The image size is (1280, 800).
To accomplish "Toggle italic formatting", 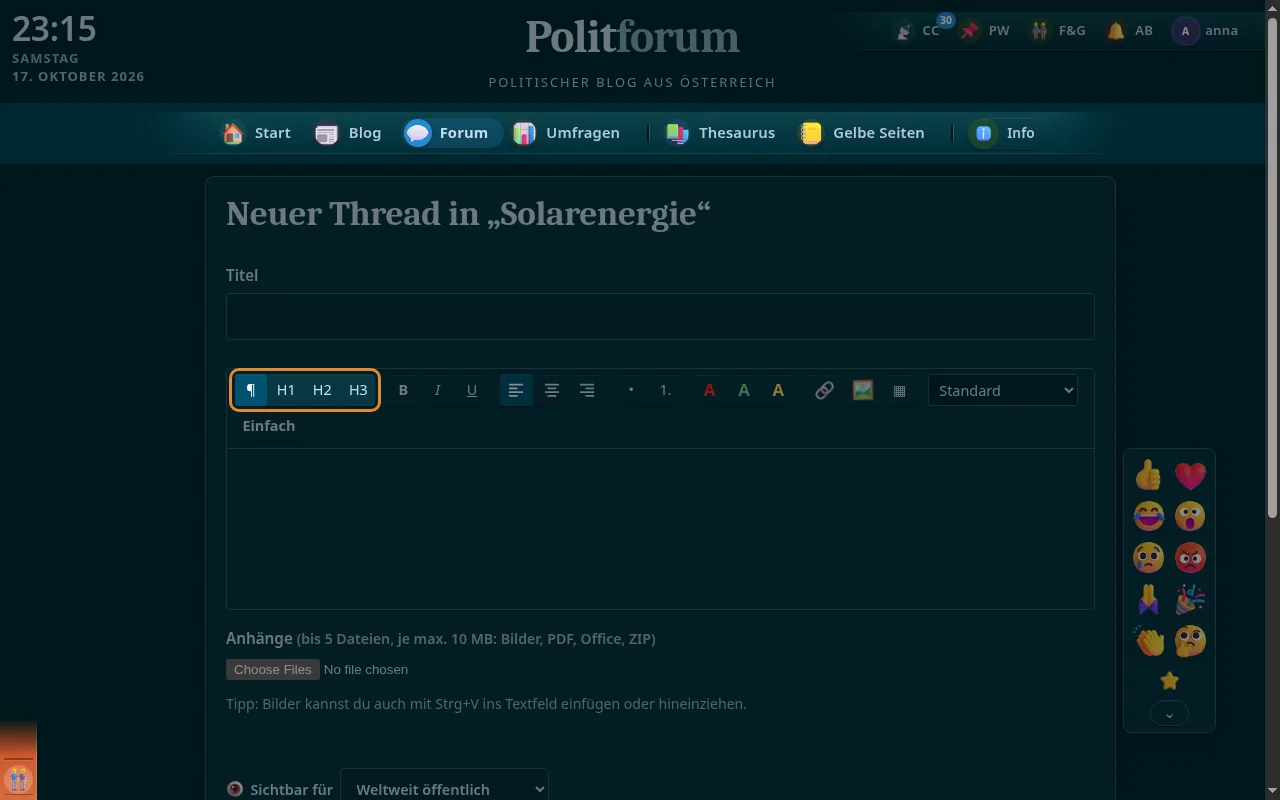I will 437,390.
